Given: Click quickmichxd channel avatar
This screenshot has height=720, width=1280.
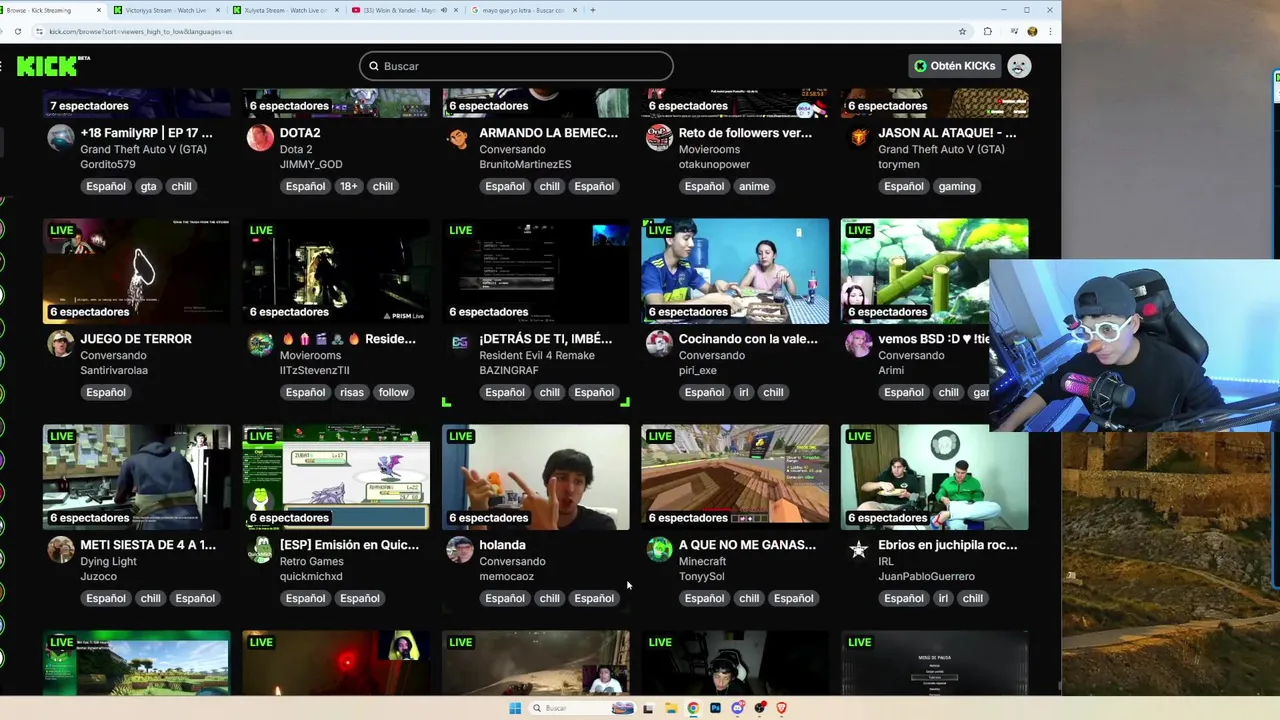Looking at the screenshot, I should [x=260, y=550].
